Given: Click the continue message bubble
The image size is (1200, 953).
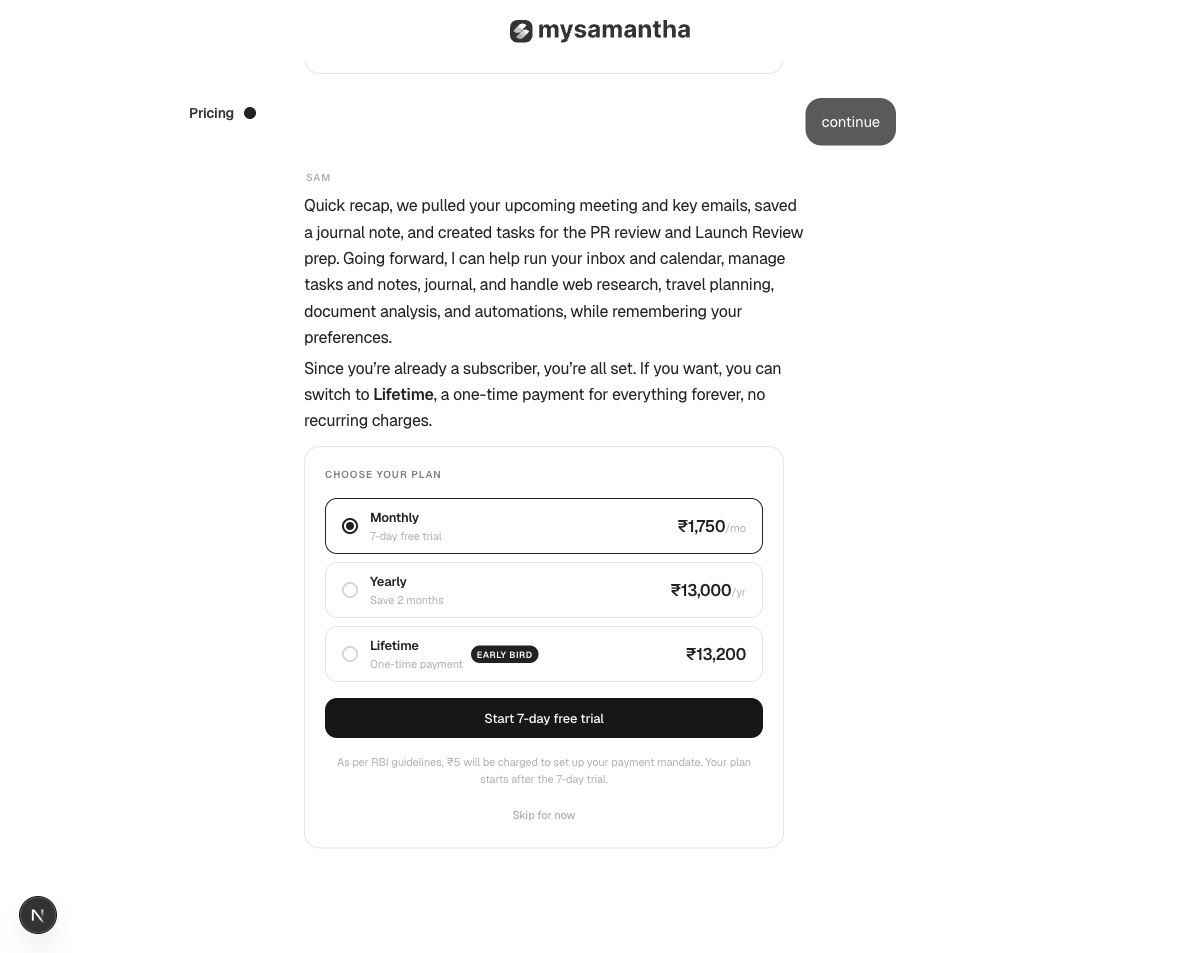Looking at the screenshot, I should point(851,122).
